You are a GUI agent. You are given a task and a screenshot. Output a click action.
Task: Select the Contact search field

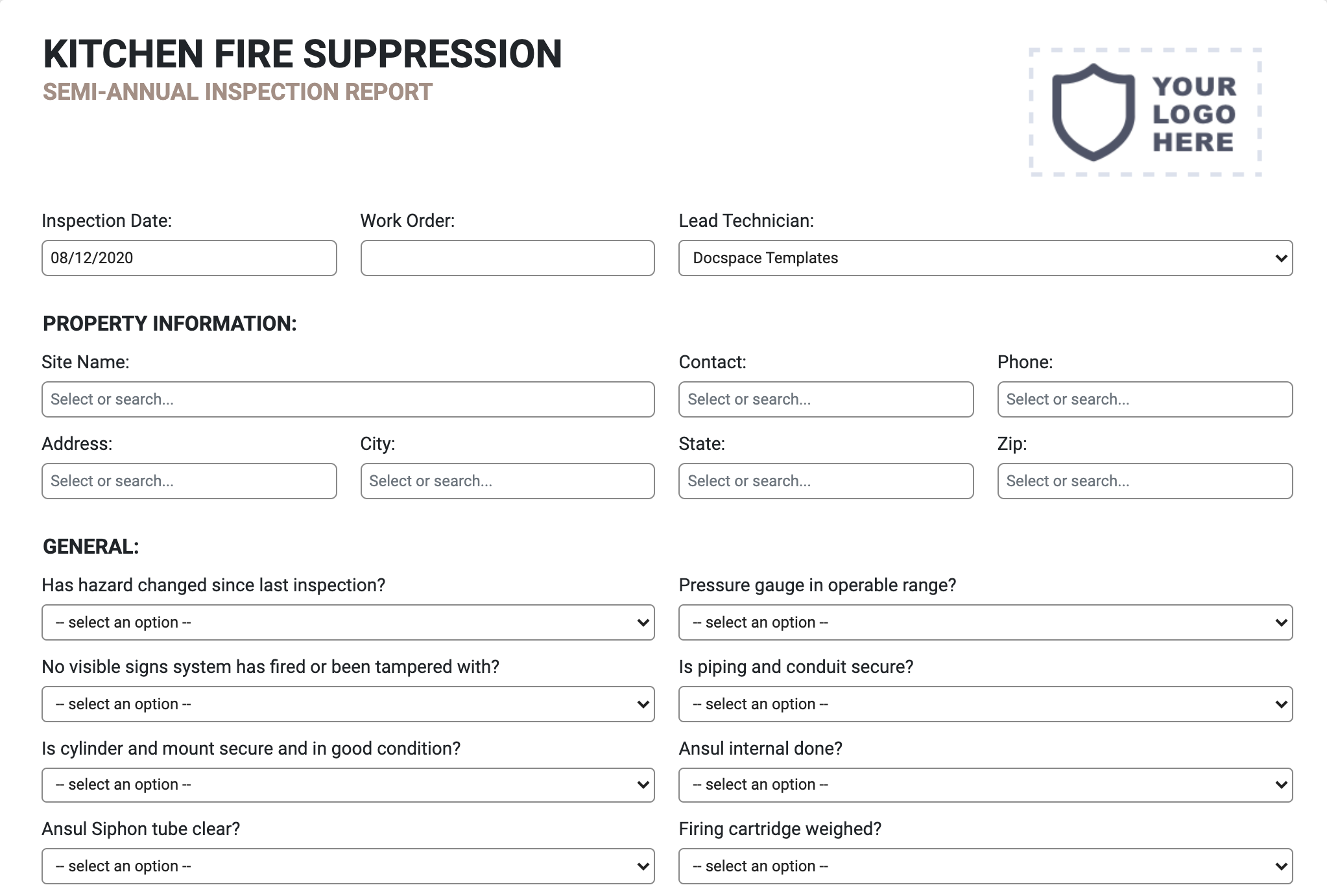pyautogui.click(x=826, y=399)
